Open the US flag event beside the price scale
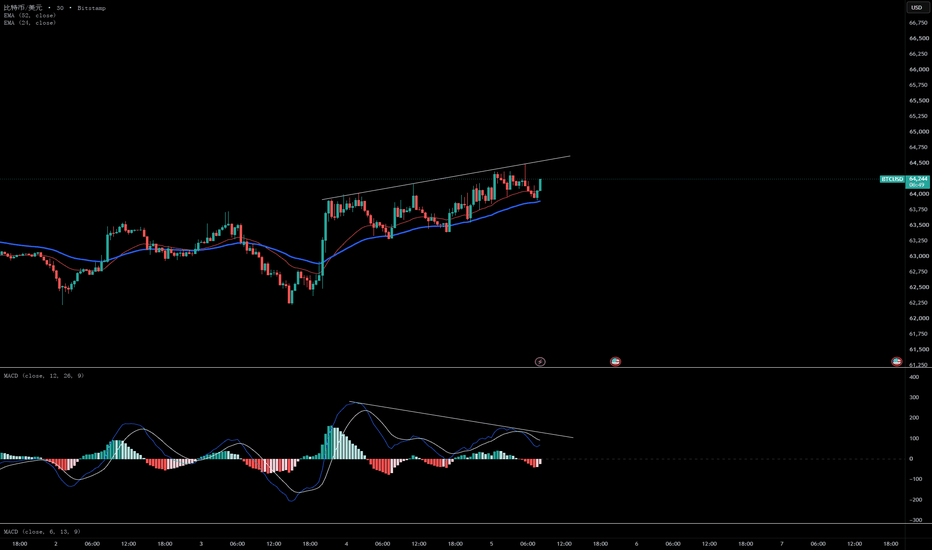This screenshot has width=932, height=550. point(896,362)
